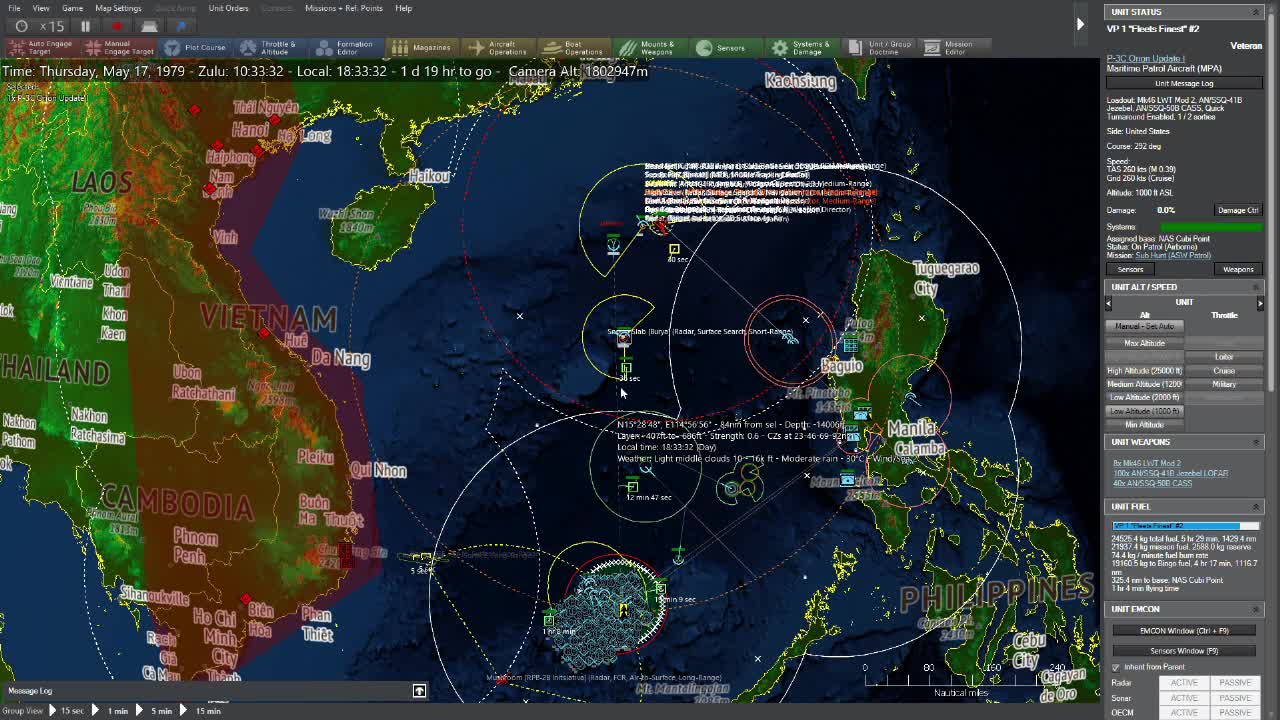Collapse the Unit EMCON panel
The image size is (1280, 720).
[1256, 609]
